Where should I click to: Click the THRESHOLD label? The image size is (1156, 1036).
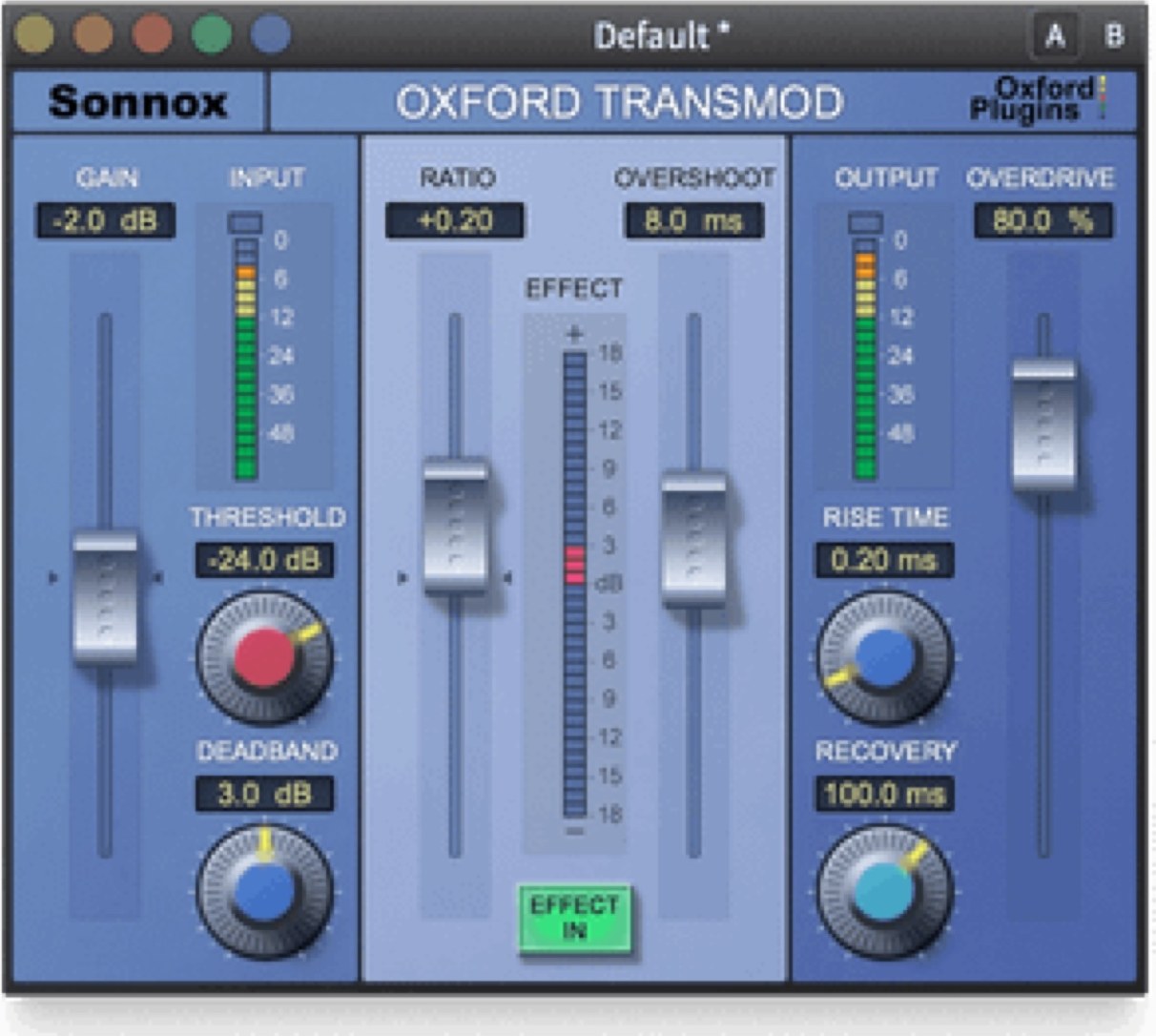[x=267, y=517]
